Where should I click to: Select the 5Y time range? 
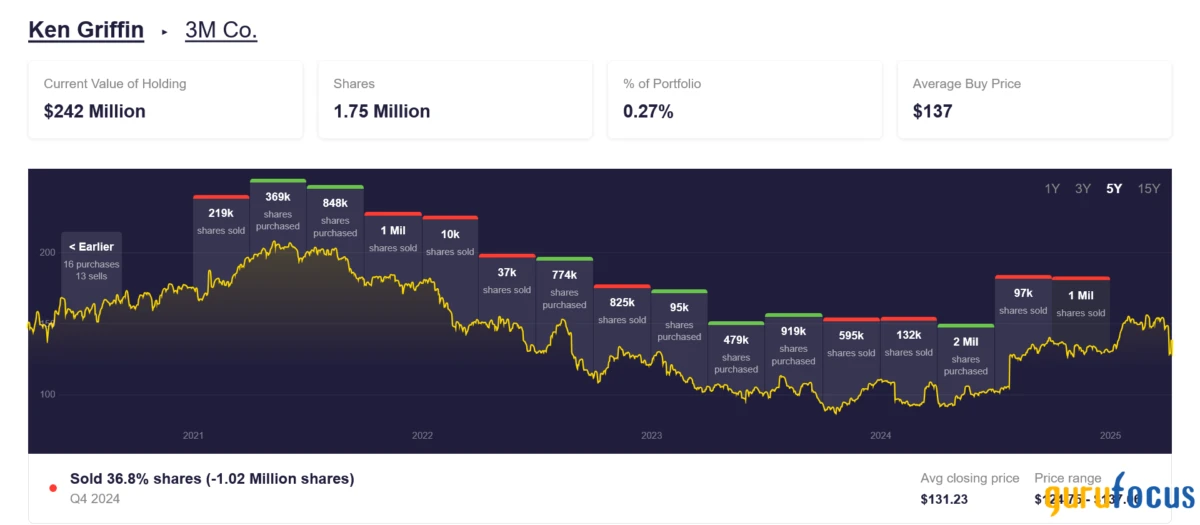(x=1114, y=189)
